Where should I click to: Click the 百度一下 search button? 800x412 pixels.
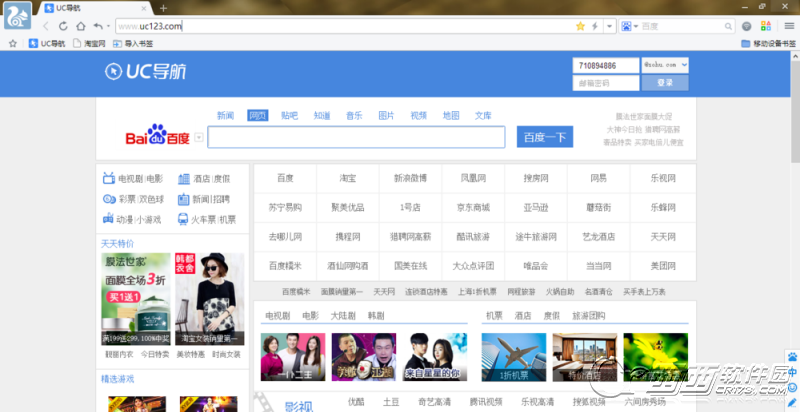(545, 137)
